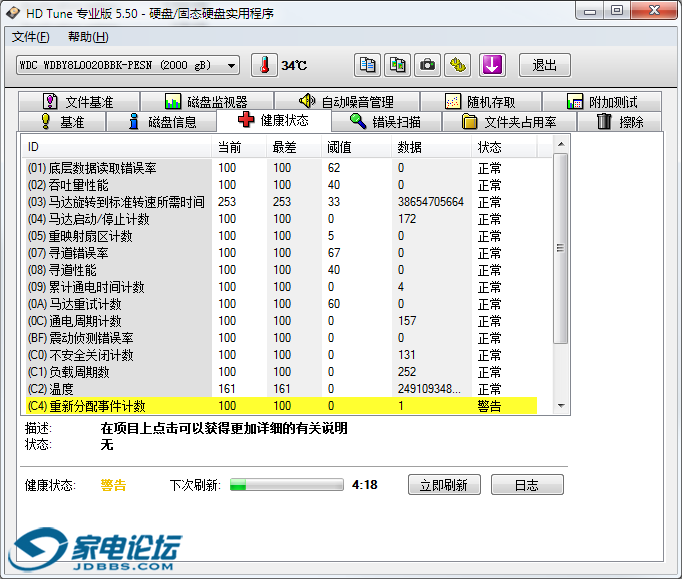Screen dimensions: 682x579
Task: Switch to the 磁盘信息 tab
Action: click(162, 122)
